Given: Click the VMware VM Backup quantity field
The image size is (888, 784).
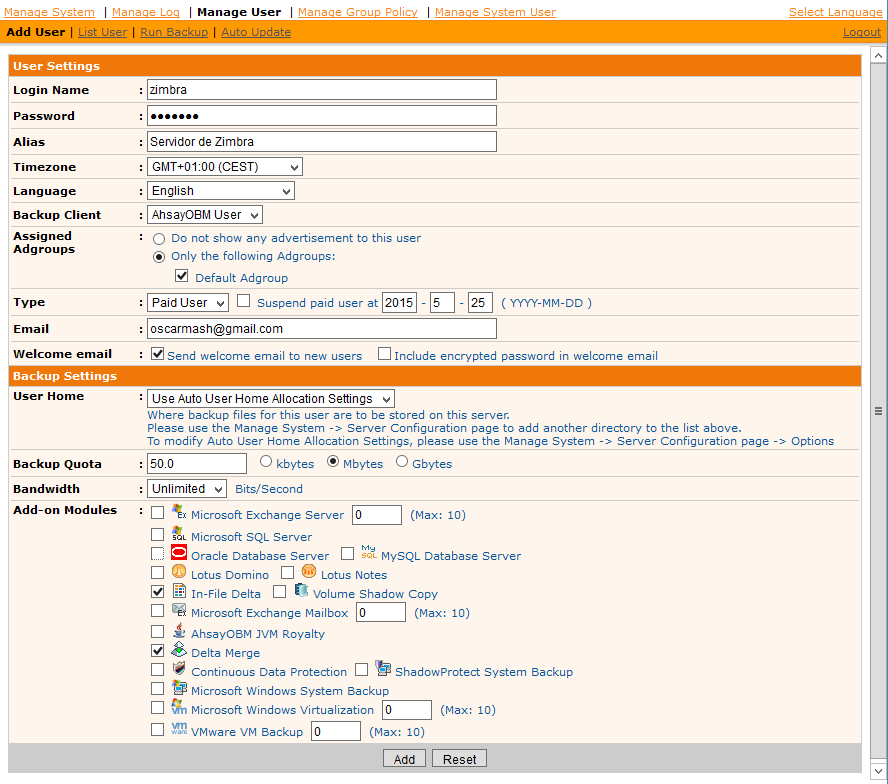Looking at the screenshot, I should click(336, 731).
